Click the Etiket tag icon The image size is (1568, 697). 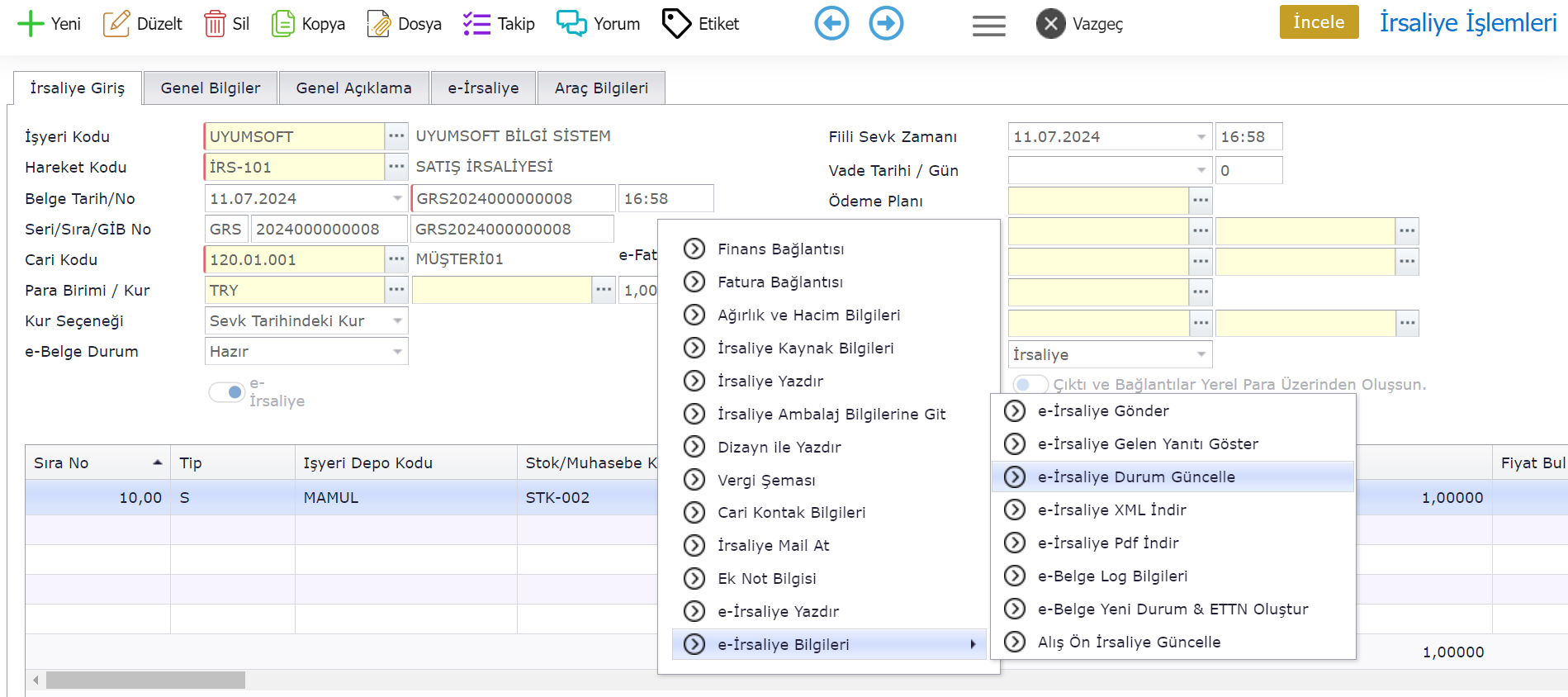(x=676, y=23)
